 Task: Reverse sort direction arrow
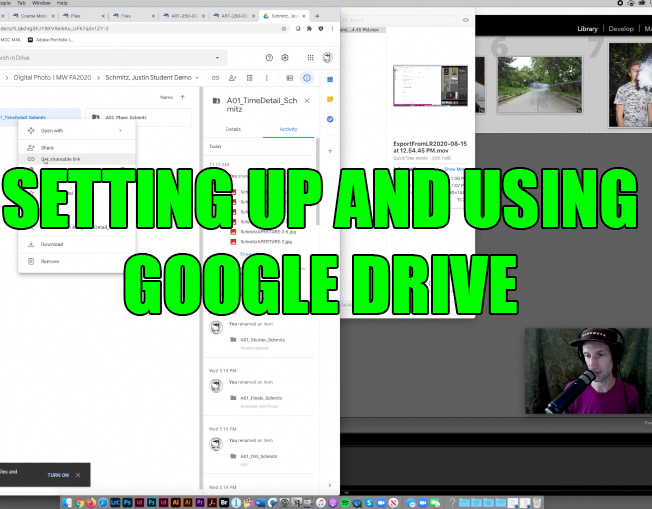click(183, 97)
